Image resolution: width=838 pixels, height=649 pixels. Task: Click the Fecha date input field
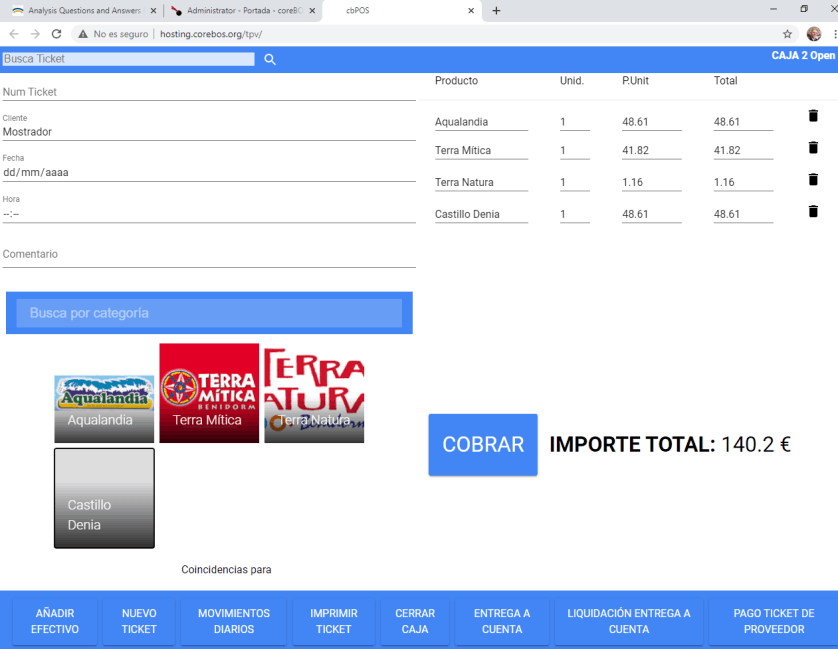click(209, 172)
